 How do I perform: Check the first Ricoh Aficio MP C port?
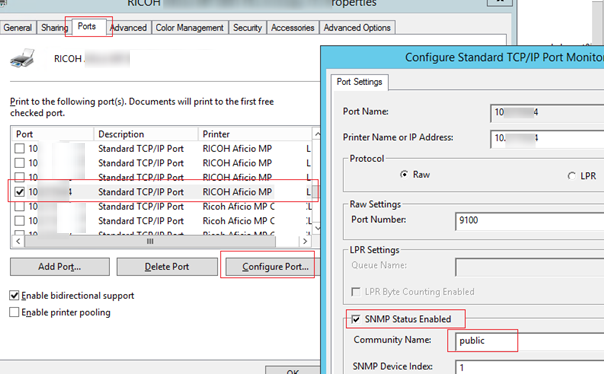coord(19,206)
